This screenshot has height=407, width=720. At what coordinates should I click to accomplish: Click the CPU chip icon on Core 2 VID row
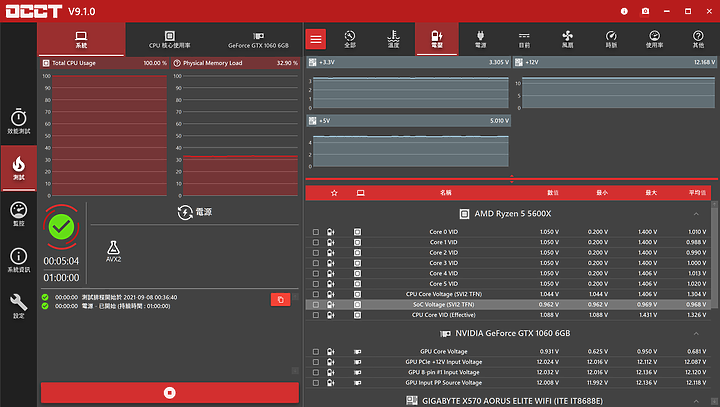coord(357,253)
